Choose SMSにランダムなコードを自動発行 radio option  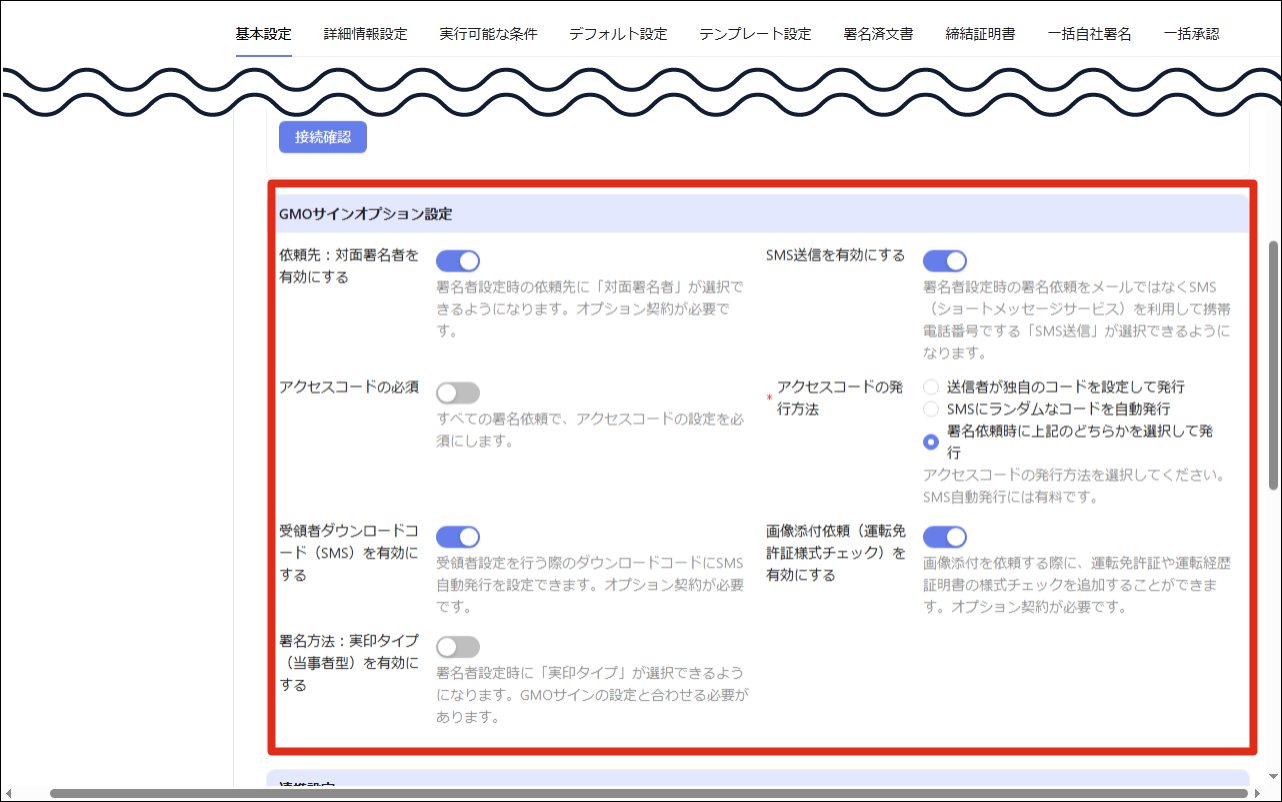[931, 409]
